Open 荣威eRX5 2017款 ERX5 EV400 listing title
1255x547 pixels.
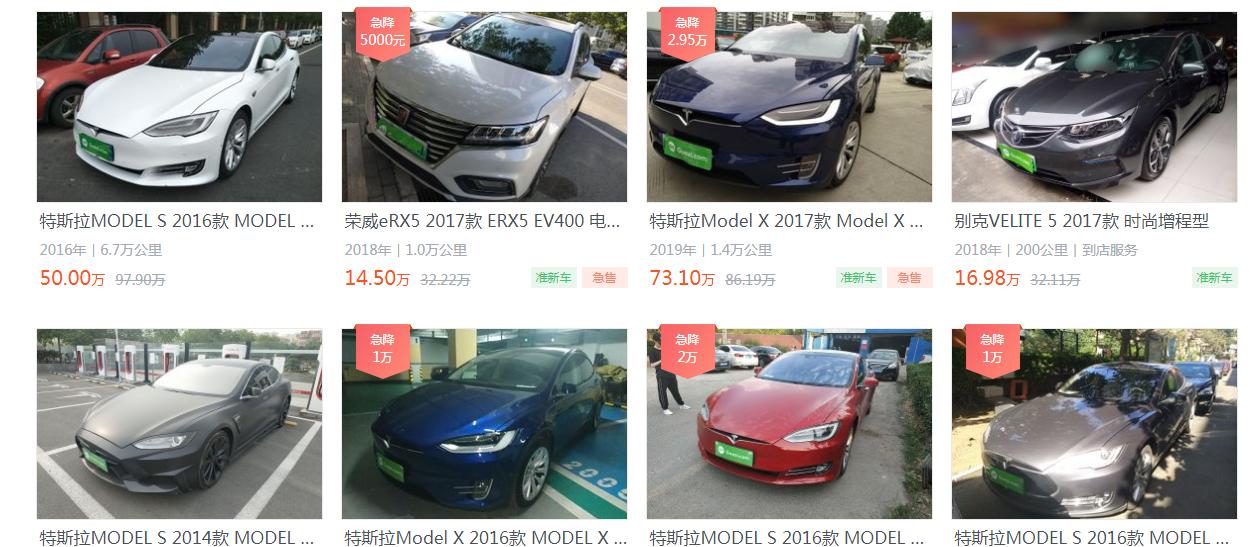482,222
